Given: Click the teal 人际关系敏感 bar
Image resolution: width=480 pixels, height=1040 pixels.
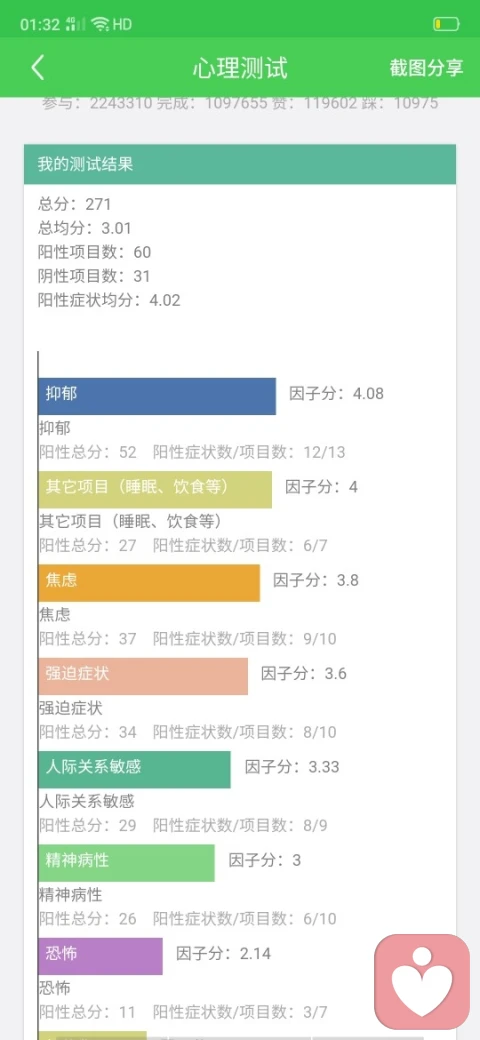Looking at the screenshot, I should pos(135,769).
